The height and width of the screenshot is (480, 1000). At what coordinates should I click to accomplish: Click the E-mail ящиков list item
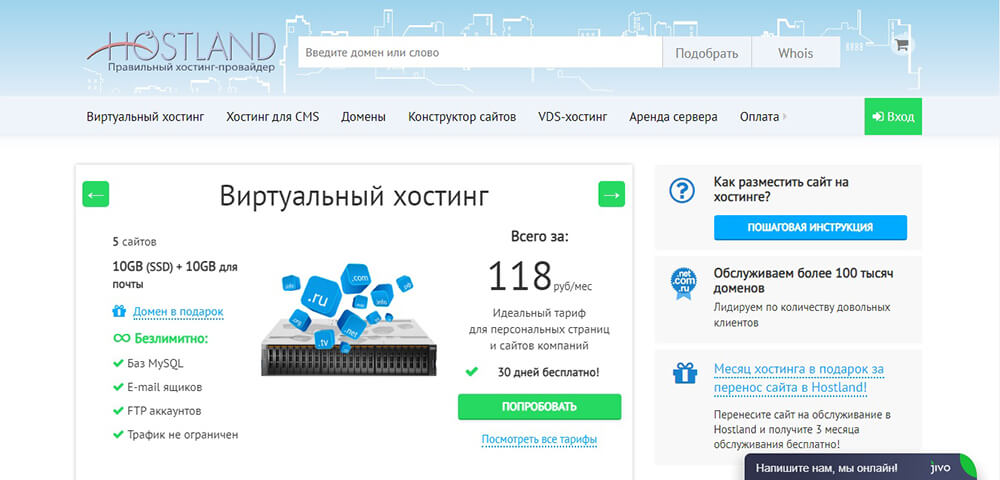tap(165, 387)
